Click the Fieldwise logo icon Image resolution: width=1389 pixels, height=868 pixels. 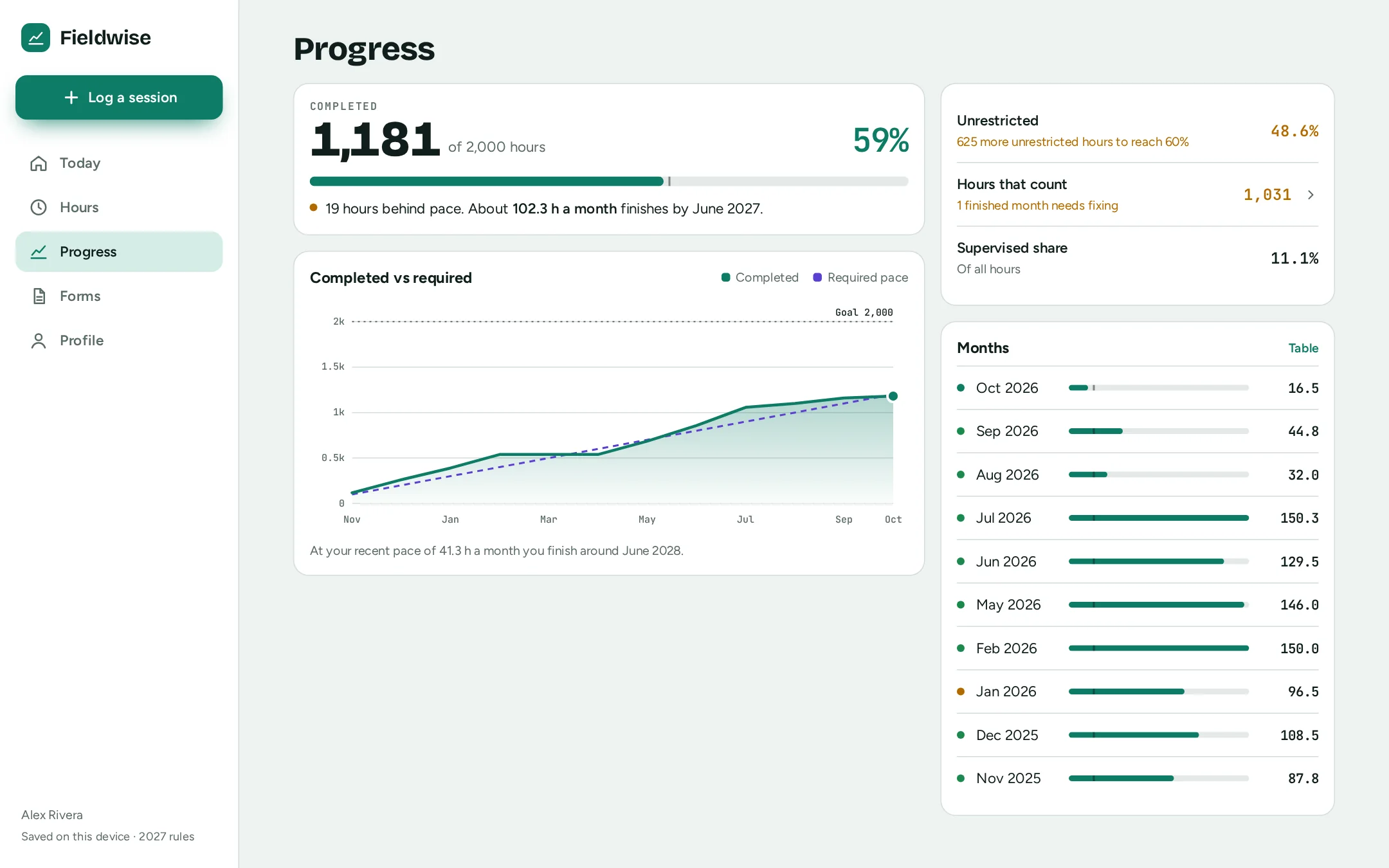(35, 38)
